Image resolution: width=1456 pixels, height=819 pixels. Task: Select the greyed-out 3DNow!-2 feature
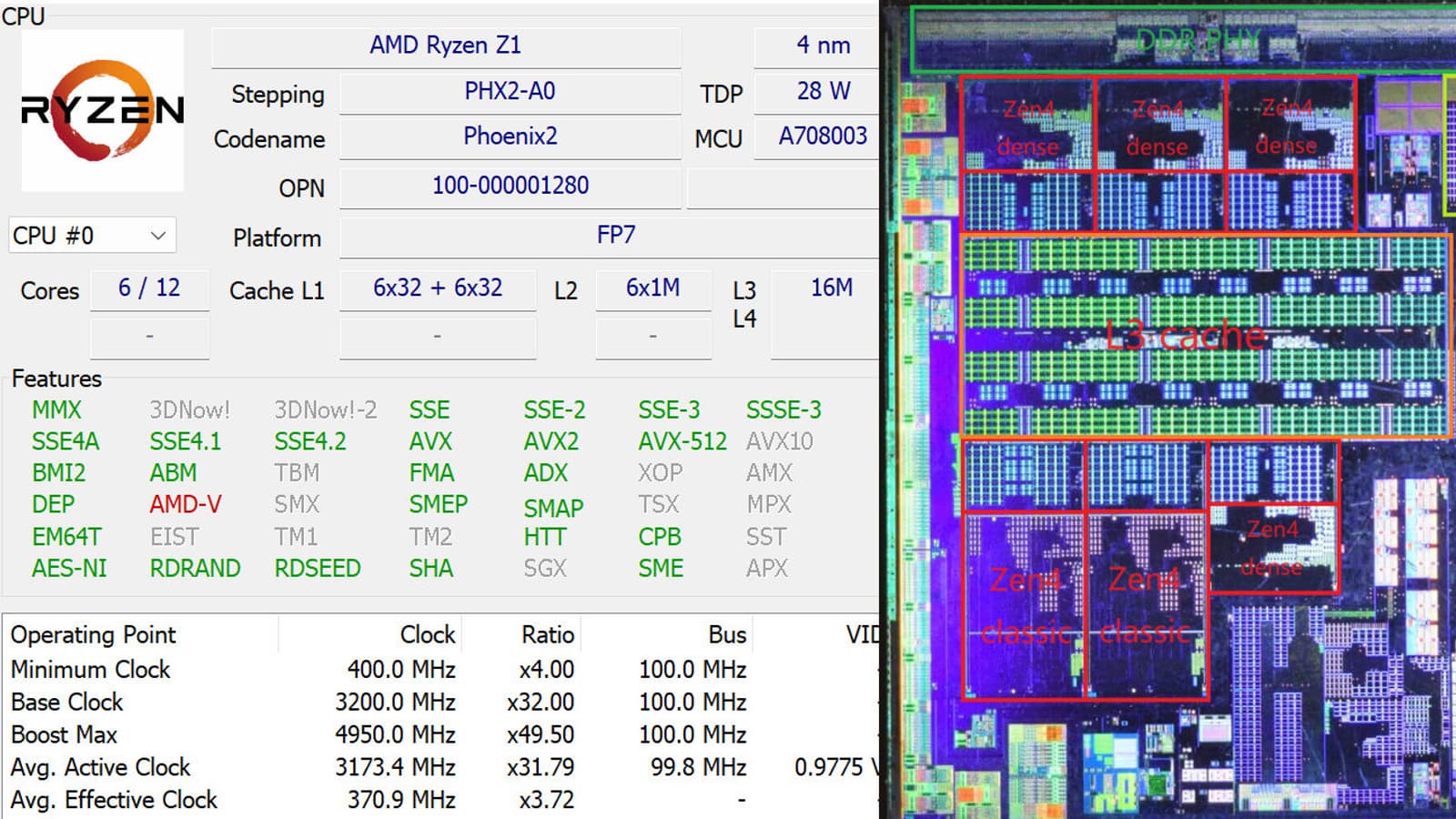(325, 410)
